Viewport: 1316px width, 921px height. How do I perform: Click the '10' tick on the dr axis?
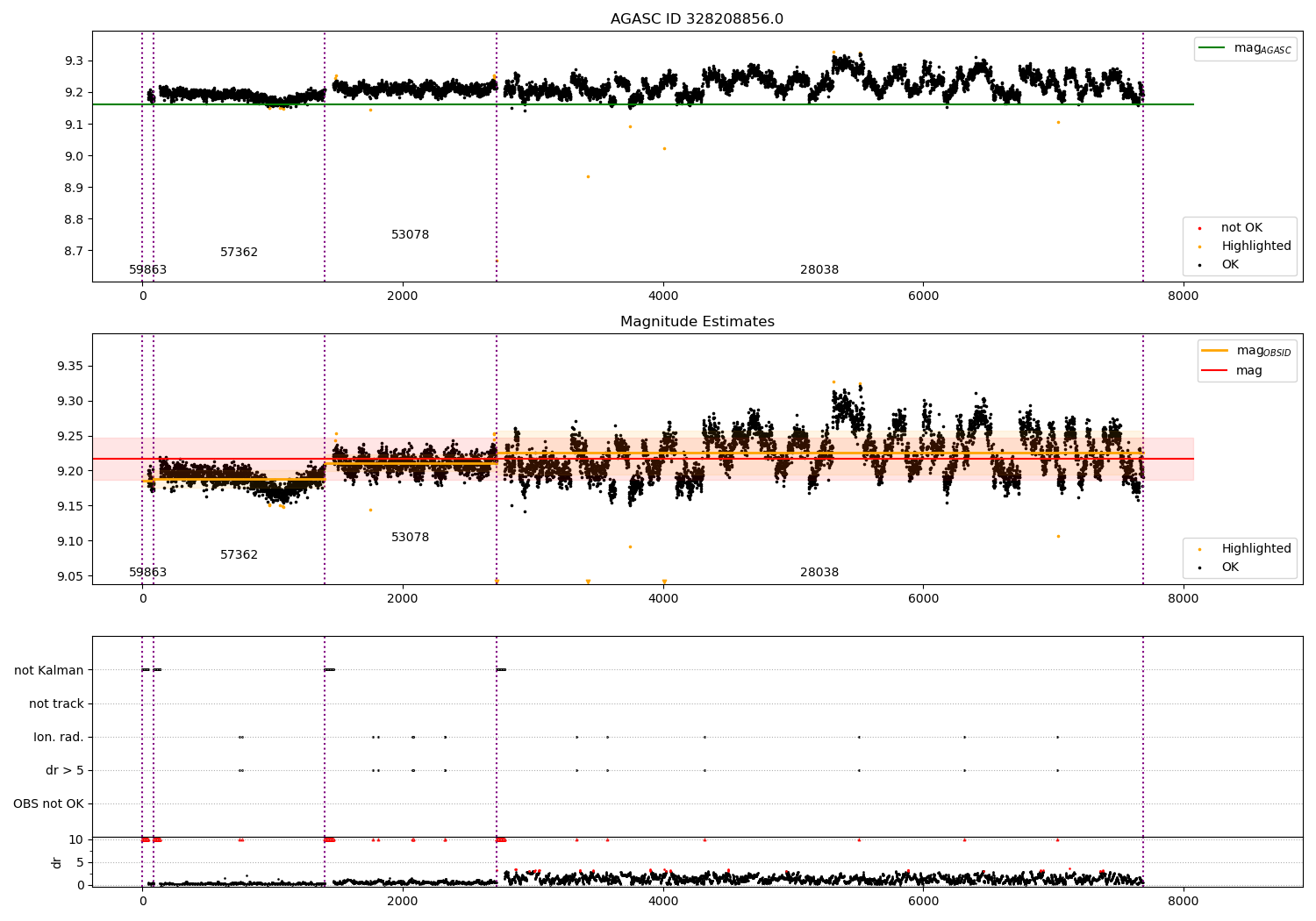[76, 840]
